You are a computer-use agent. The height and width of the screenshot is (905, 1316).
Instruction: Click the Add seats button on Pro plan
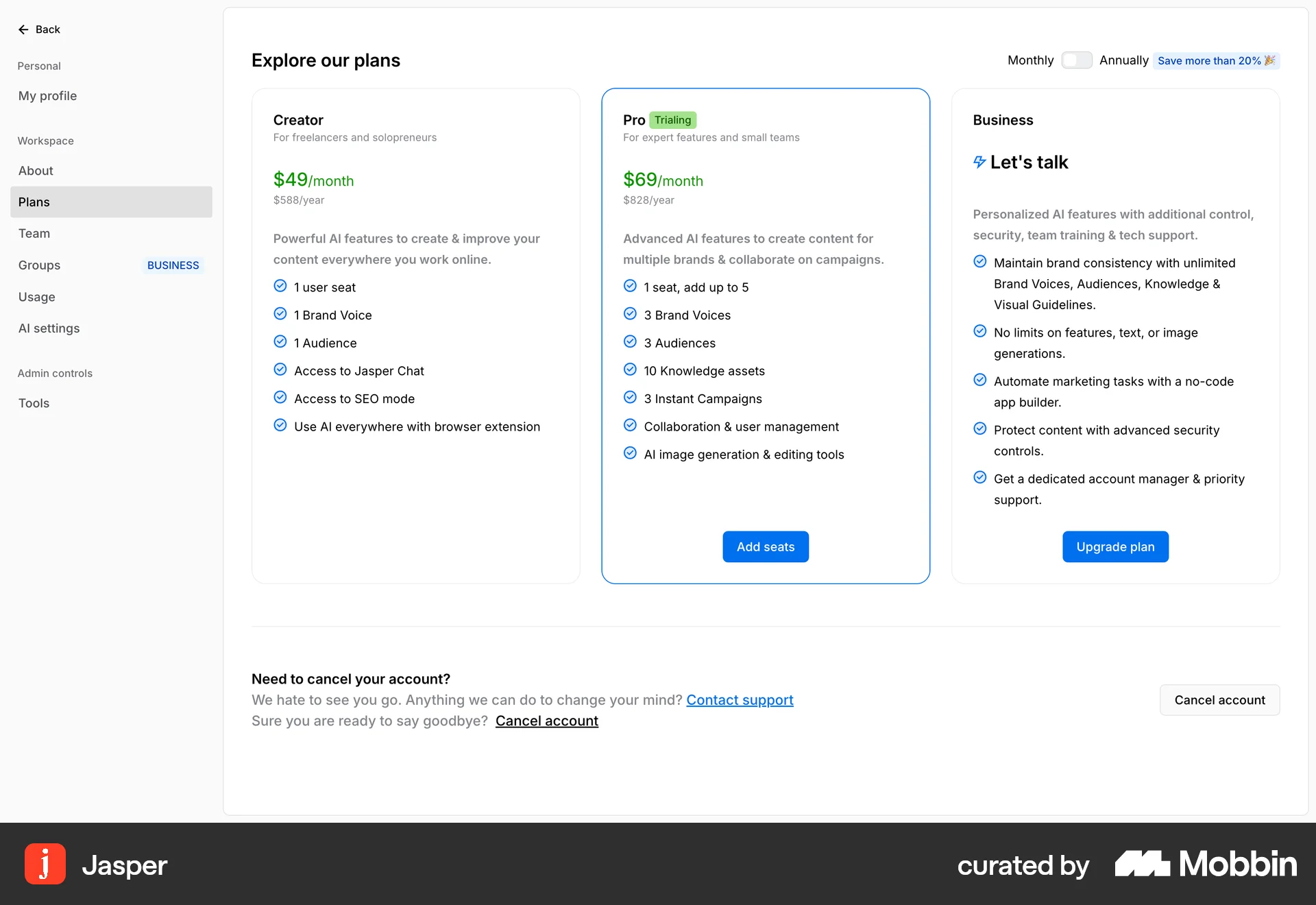(x=765, y=546)
